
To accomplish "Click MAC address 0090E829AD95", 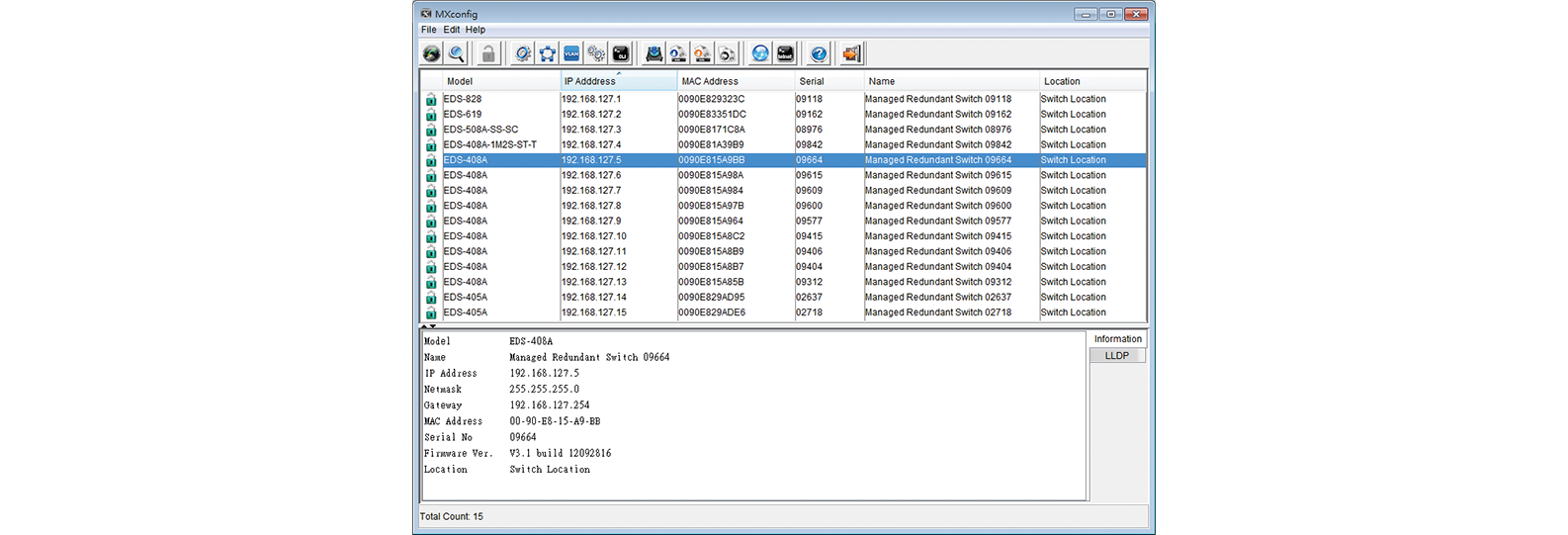I will coord(712,297).
